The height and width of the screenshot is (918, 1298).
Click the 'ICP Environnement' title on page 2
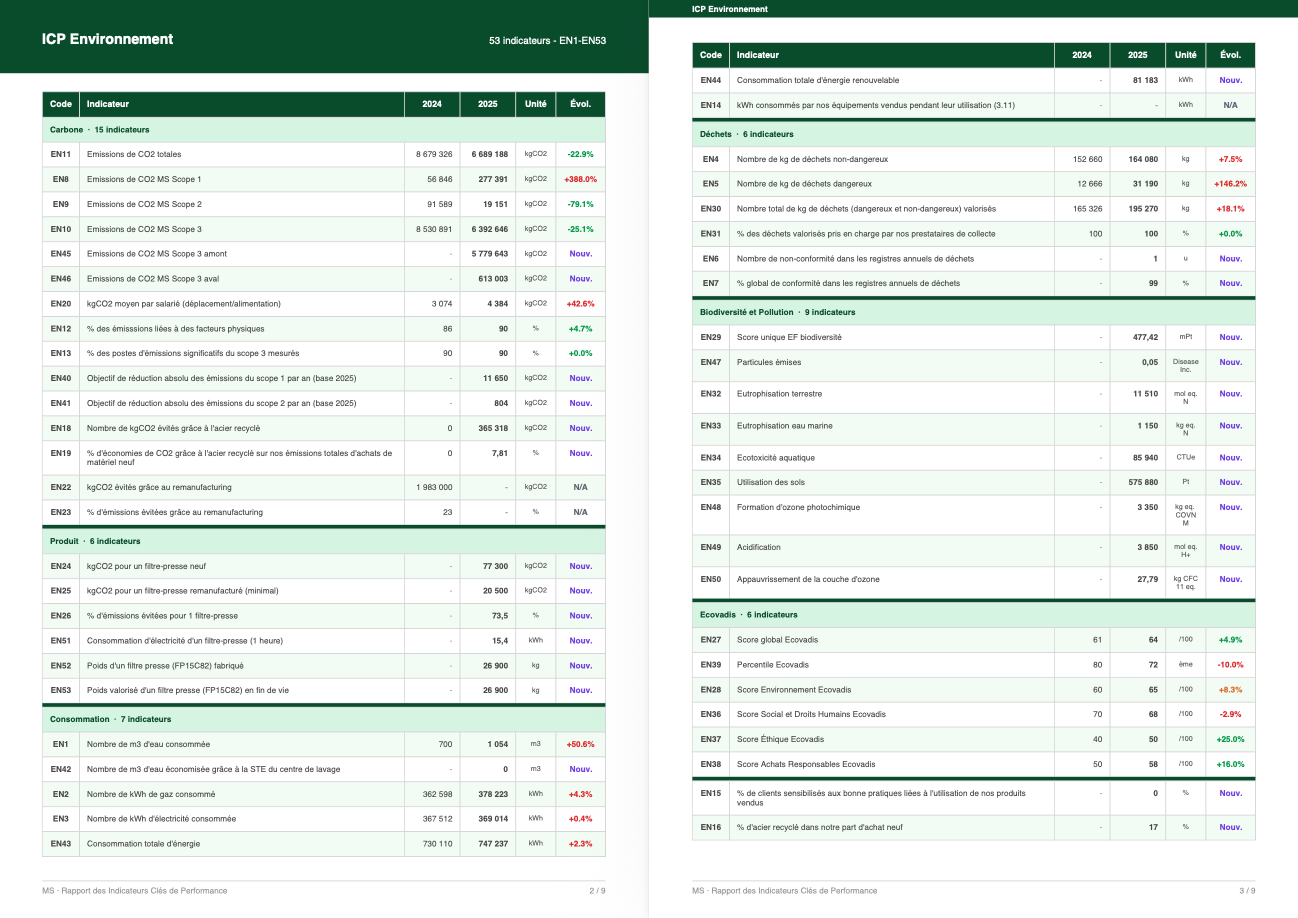click(107, 39)
